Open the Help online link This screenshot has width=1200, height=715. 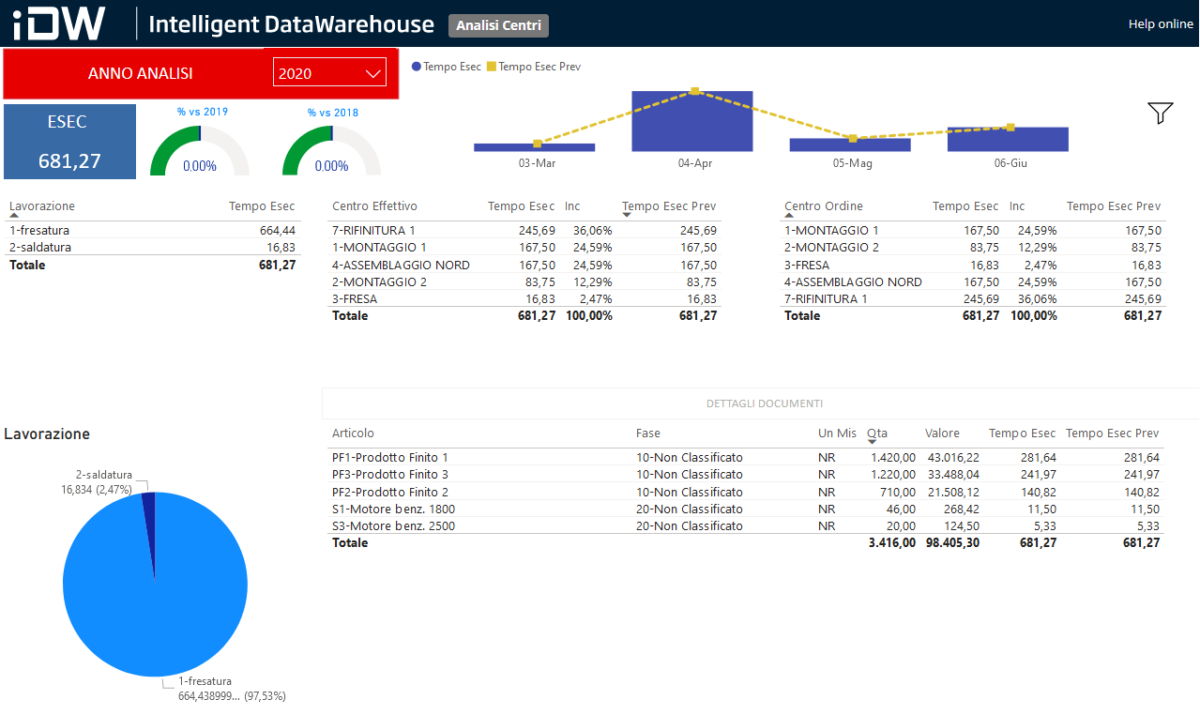point(1160,24)
